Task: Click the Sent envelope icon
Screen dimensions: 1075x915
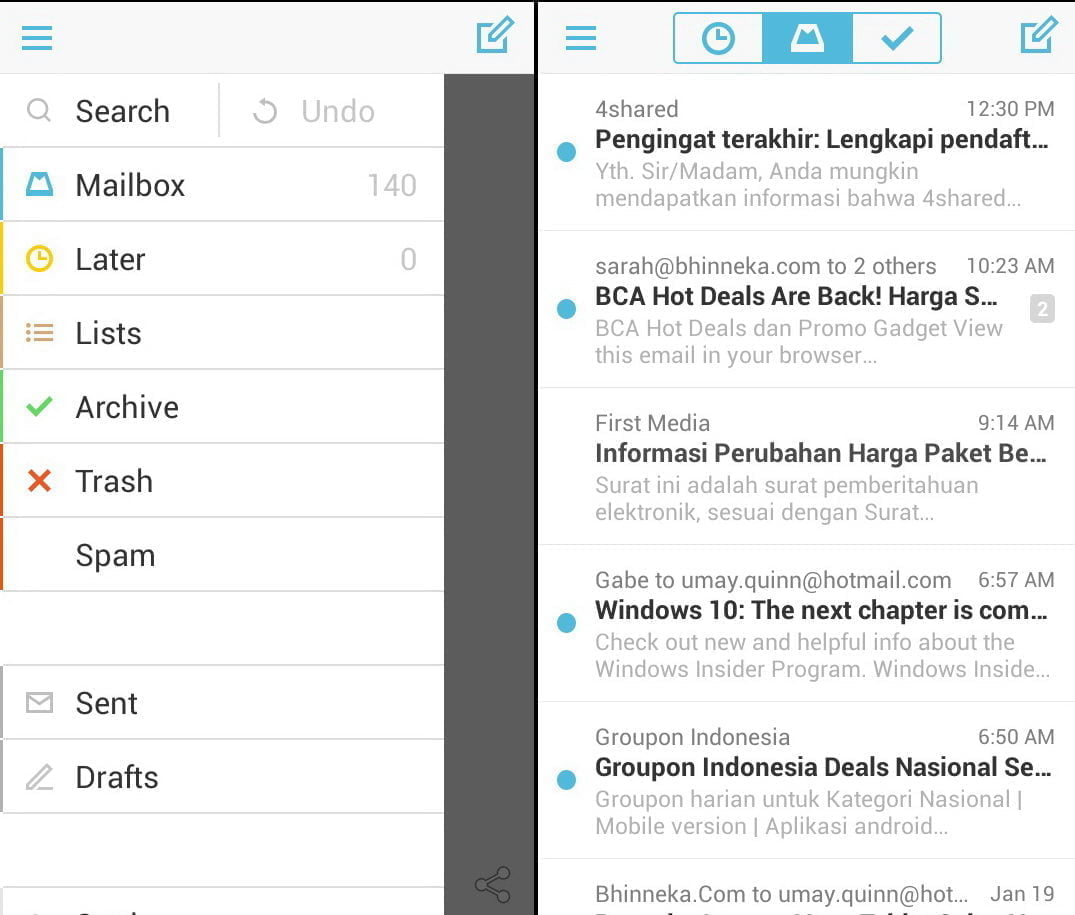Action: (x=39, y=703)
